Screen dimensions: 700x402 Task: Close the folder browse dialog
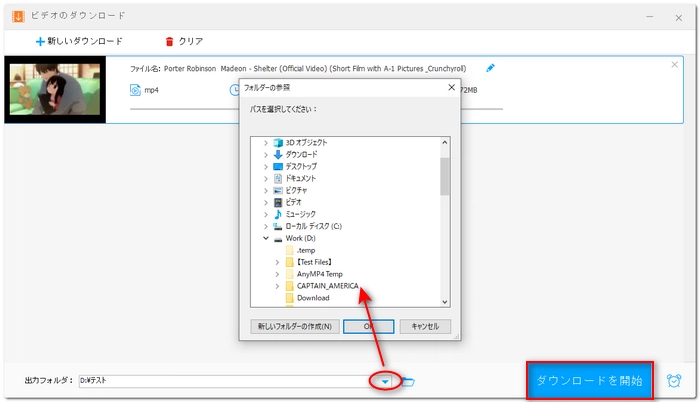coord(451,88)
